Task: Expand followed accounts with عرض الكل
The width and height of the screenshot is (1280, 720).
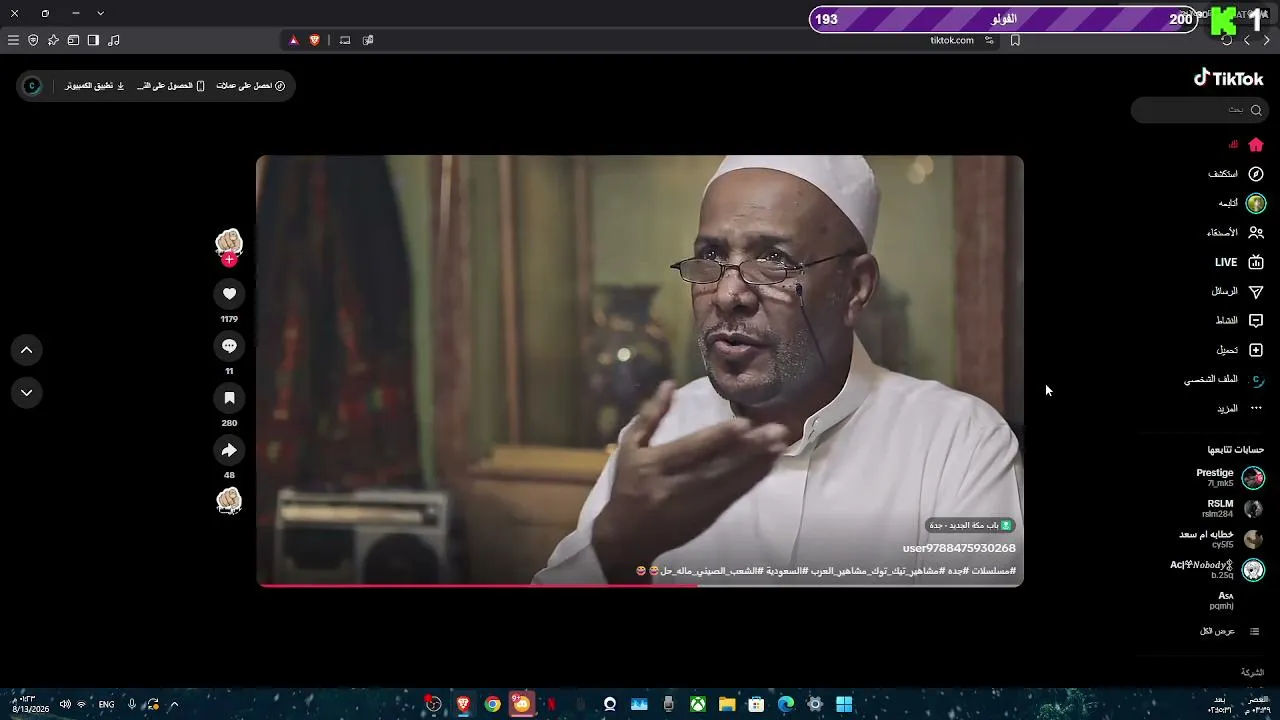Action: (x=1229, y=632)
